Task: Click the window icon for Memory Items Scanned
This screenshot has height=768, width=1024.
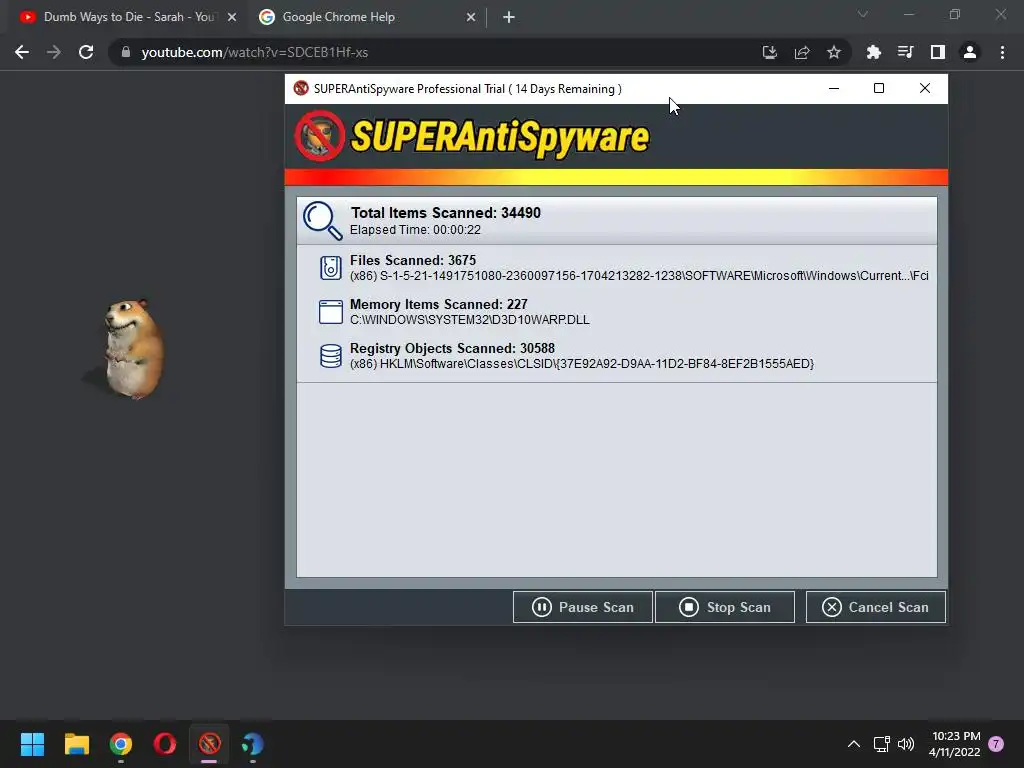Action: tap(330, 312)
